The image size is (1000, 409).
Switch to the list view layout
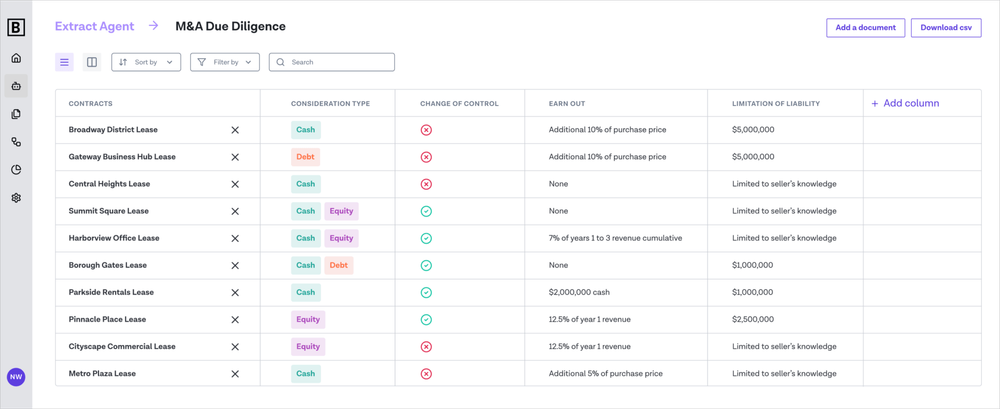[x=64, y=62]
